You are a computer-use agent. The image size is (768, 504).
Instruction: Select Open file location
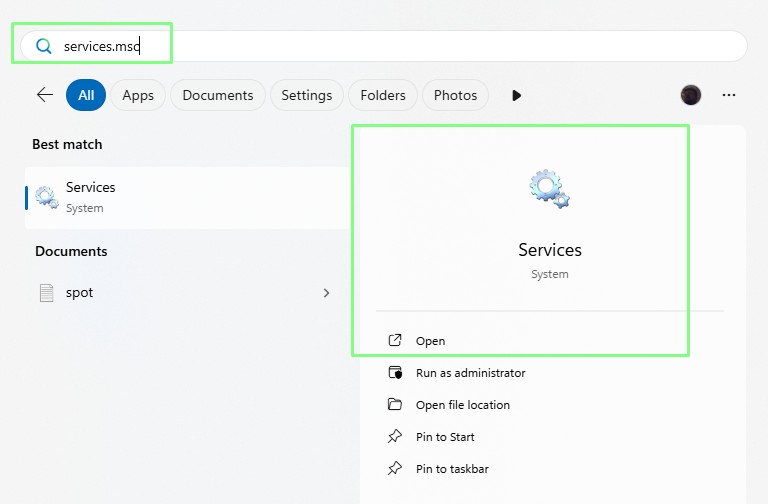(462, 405)
